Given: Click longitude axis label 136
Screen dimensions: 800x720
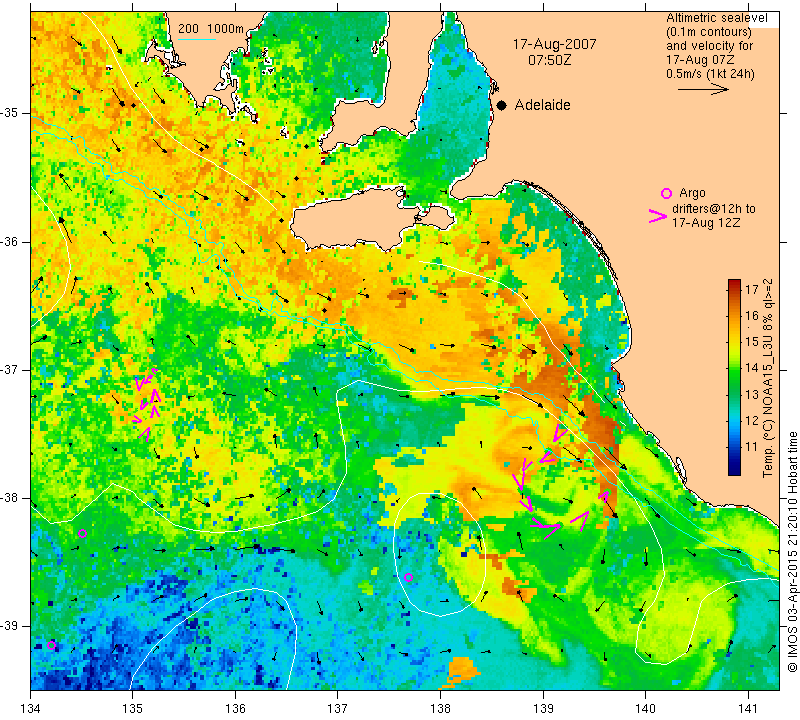Looking at the screenshot, I should [x=235, y=708].
